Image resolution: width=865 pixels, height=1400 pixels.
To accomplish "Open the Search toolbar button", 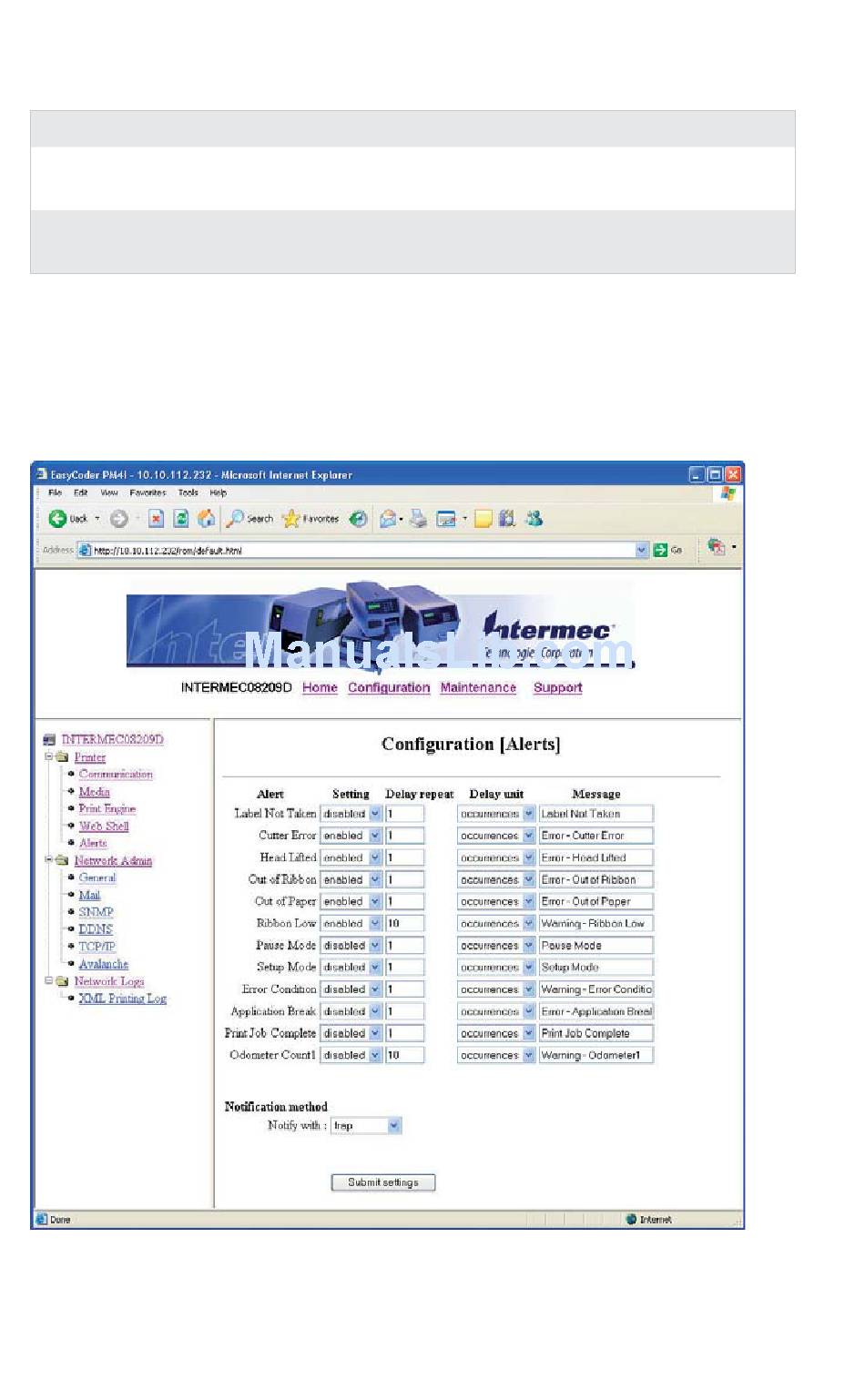I will 249,518.
